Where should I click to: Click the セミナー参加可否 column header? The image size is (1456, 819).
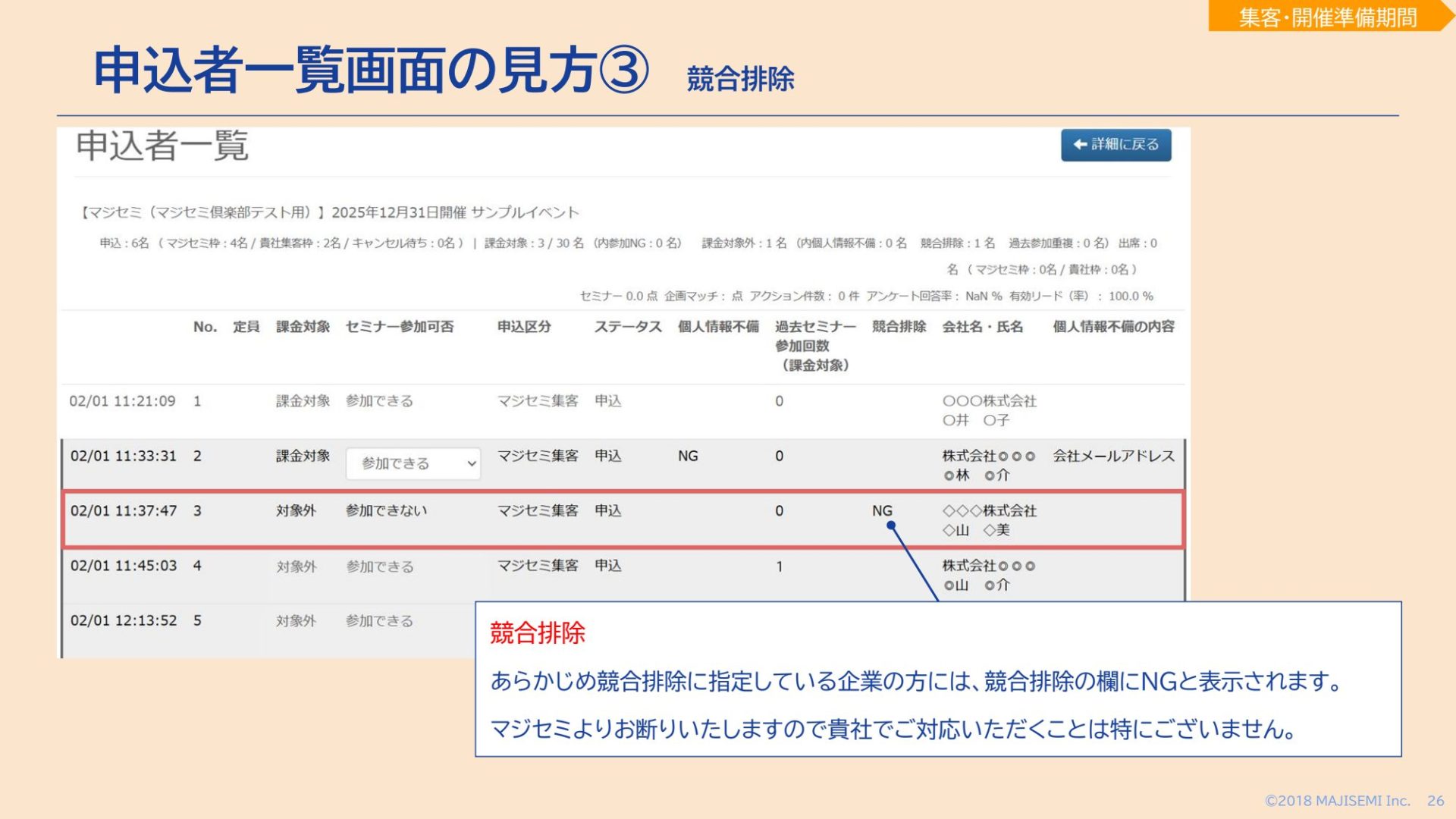tap(399, 327)
